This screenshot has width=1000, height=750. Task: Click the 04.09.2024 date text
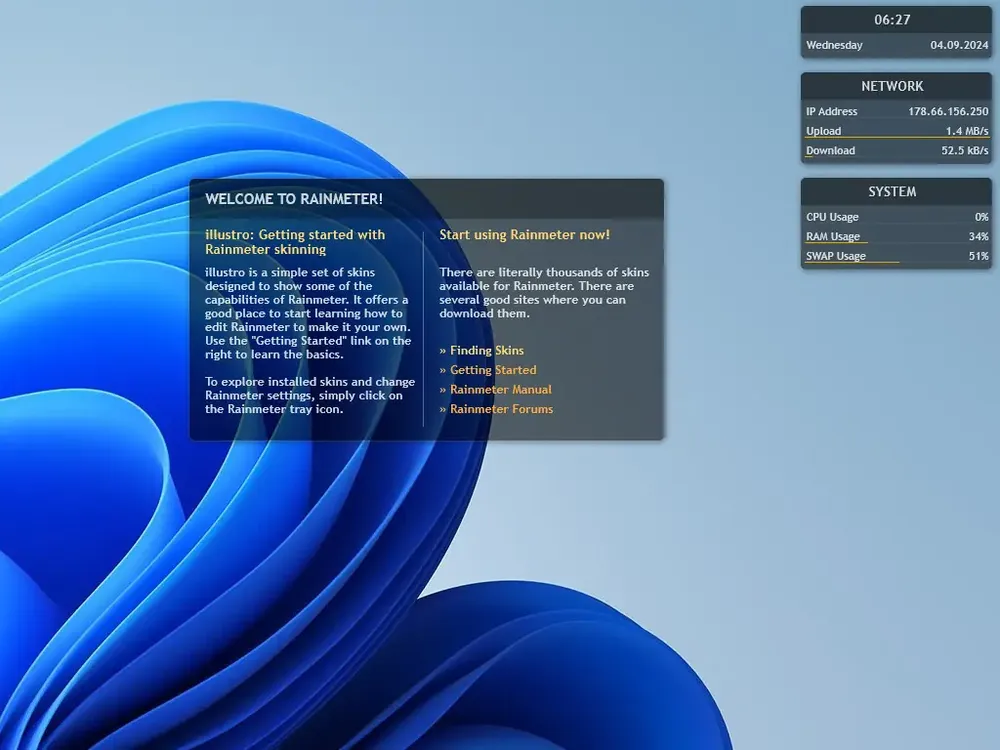point(959,45)
